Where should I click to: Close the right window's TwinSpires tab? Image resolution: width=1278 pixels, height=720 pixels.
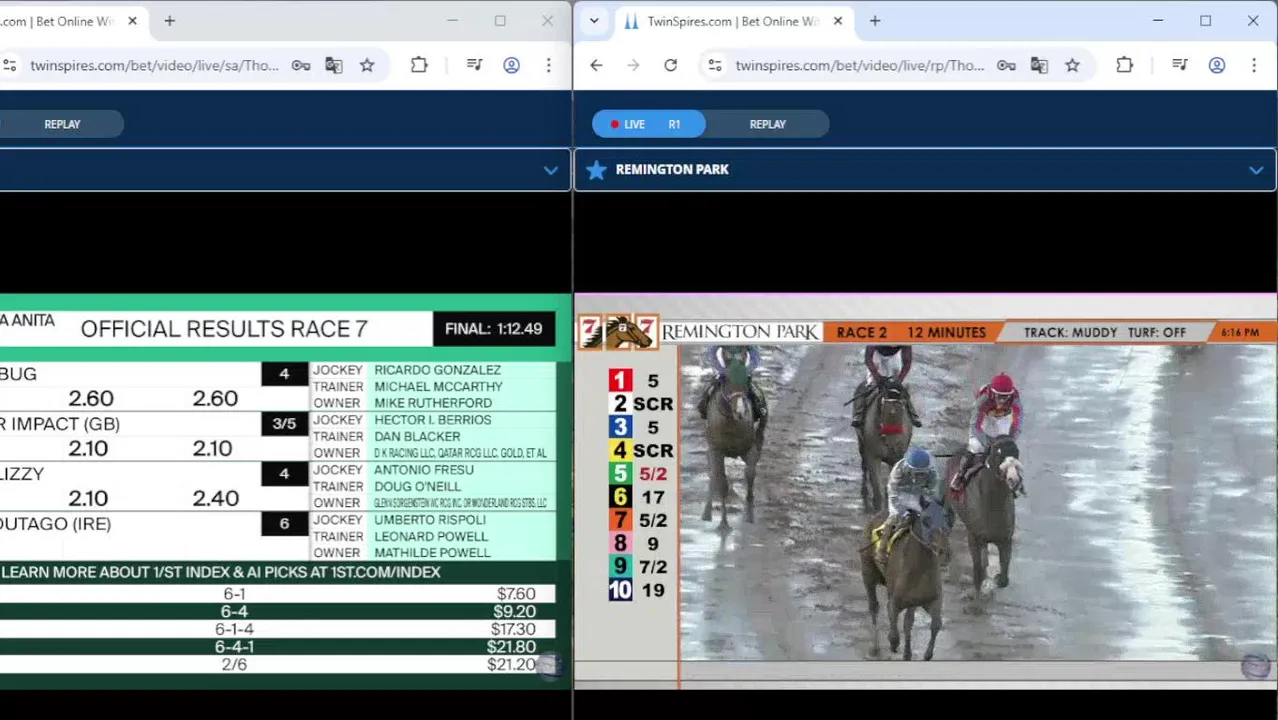pyautogui.click(x=838, y=21)
